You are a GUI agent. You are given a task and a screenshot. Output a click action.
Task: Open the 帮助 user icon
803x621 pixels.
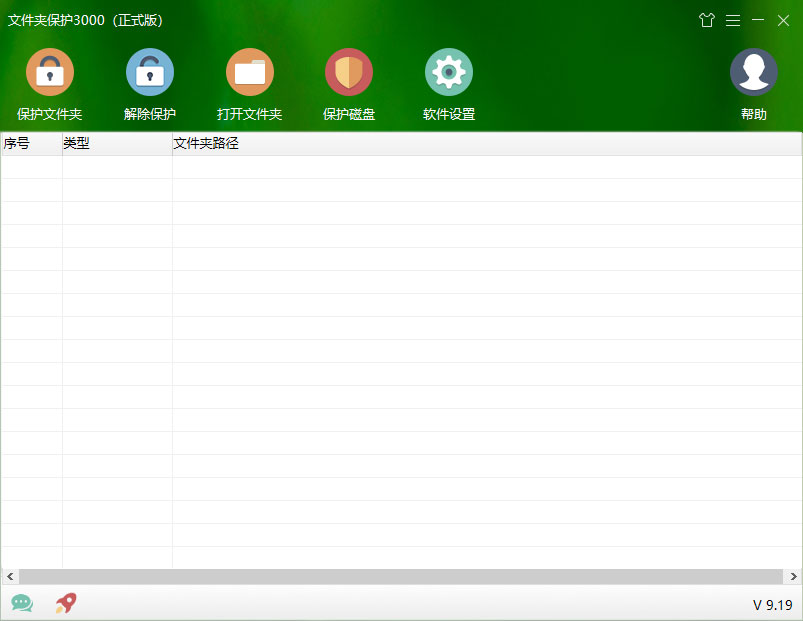[753, 72]
